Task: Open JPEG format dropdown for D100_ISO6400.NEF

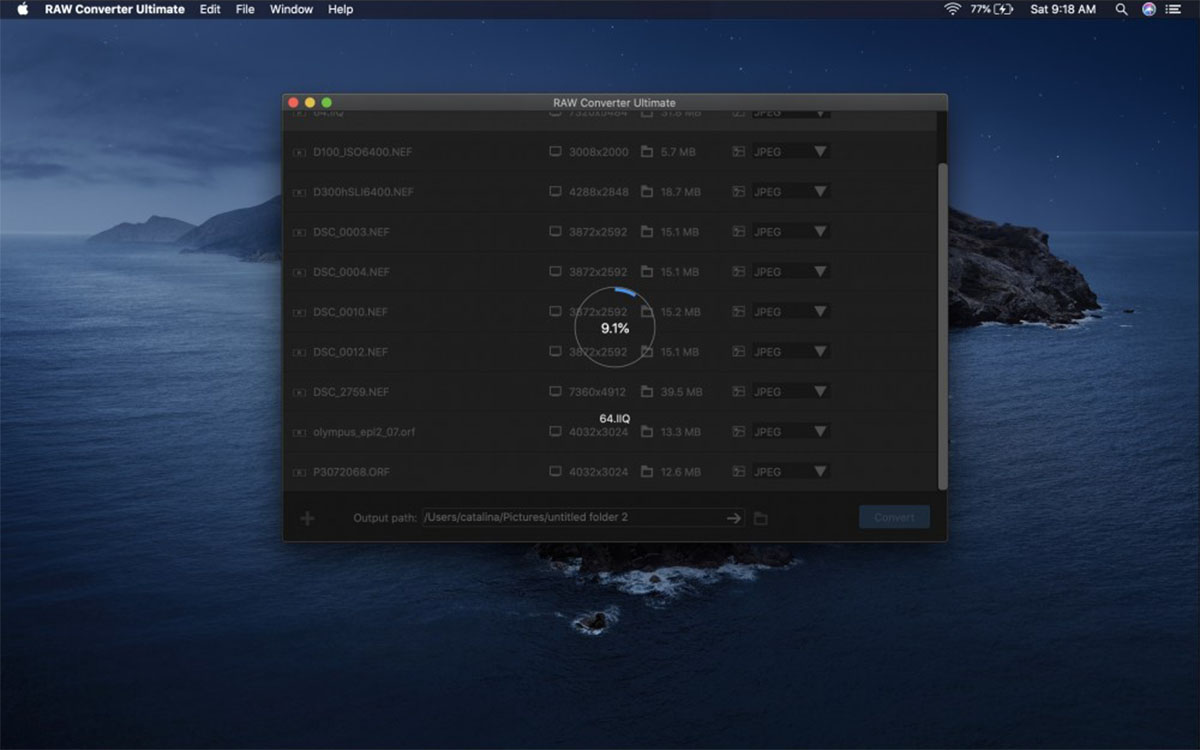Action: pos(791,152)
